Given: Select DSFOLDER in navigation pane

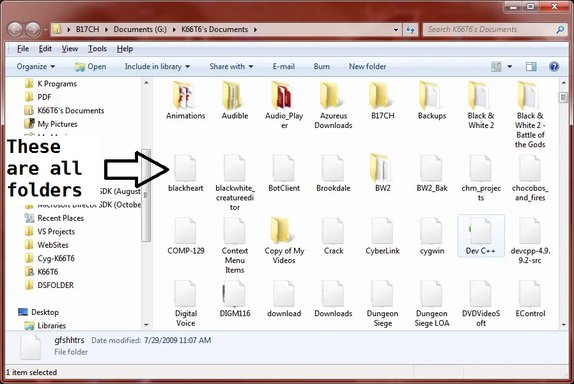Looking at the screenshot, I should [x=49, y=285].
